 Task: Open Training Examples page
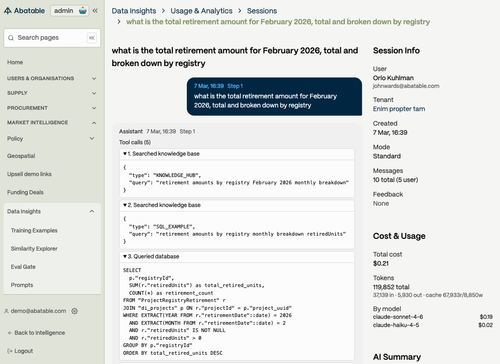pos(34,230)
